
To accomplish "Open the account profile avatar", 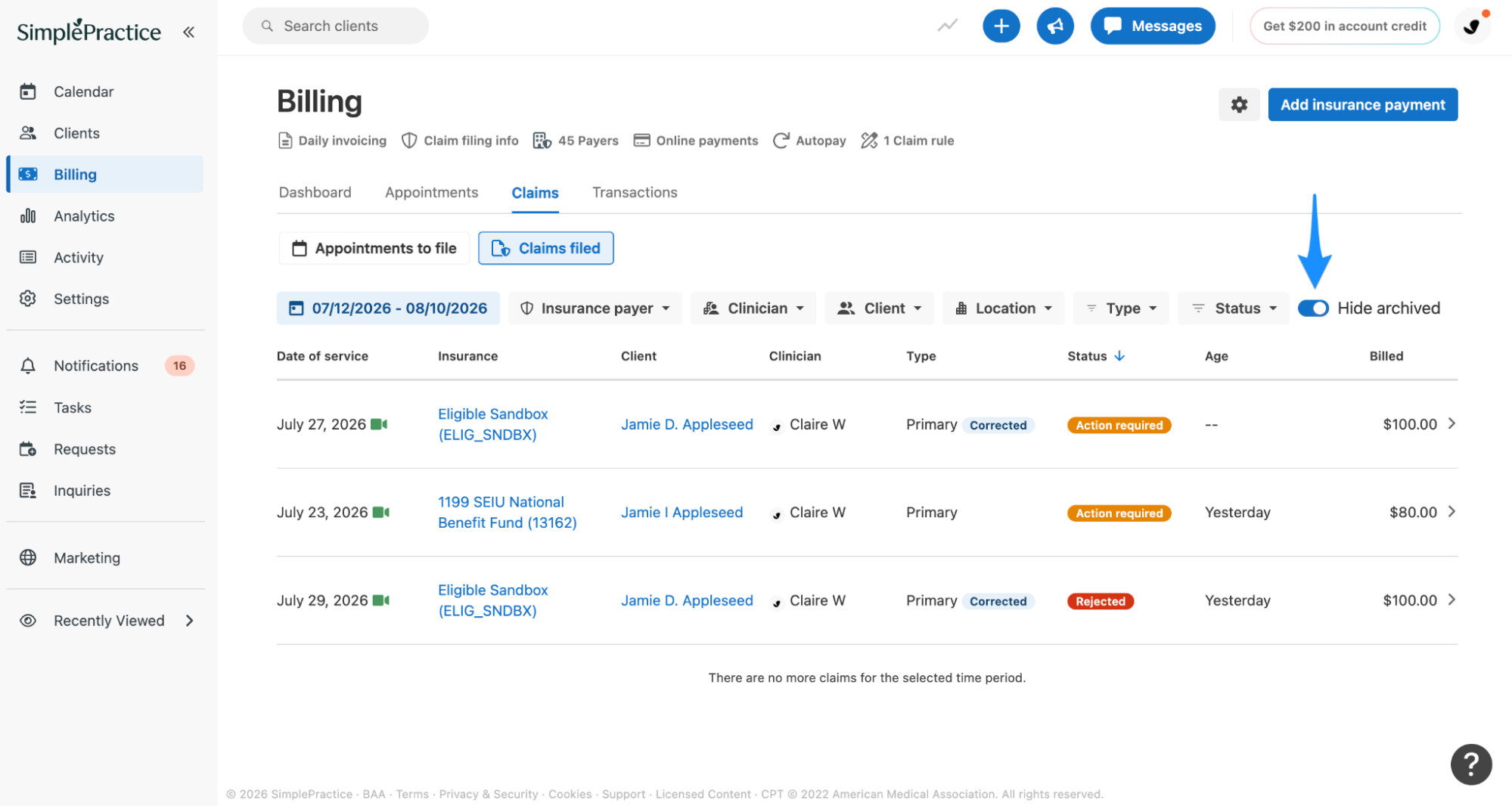I will (x=1472, y=26).
